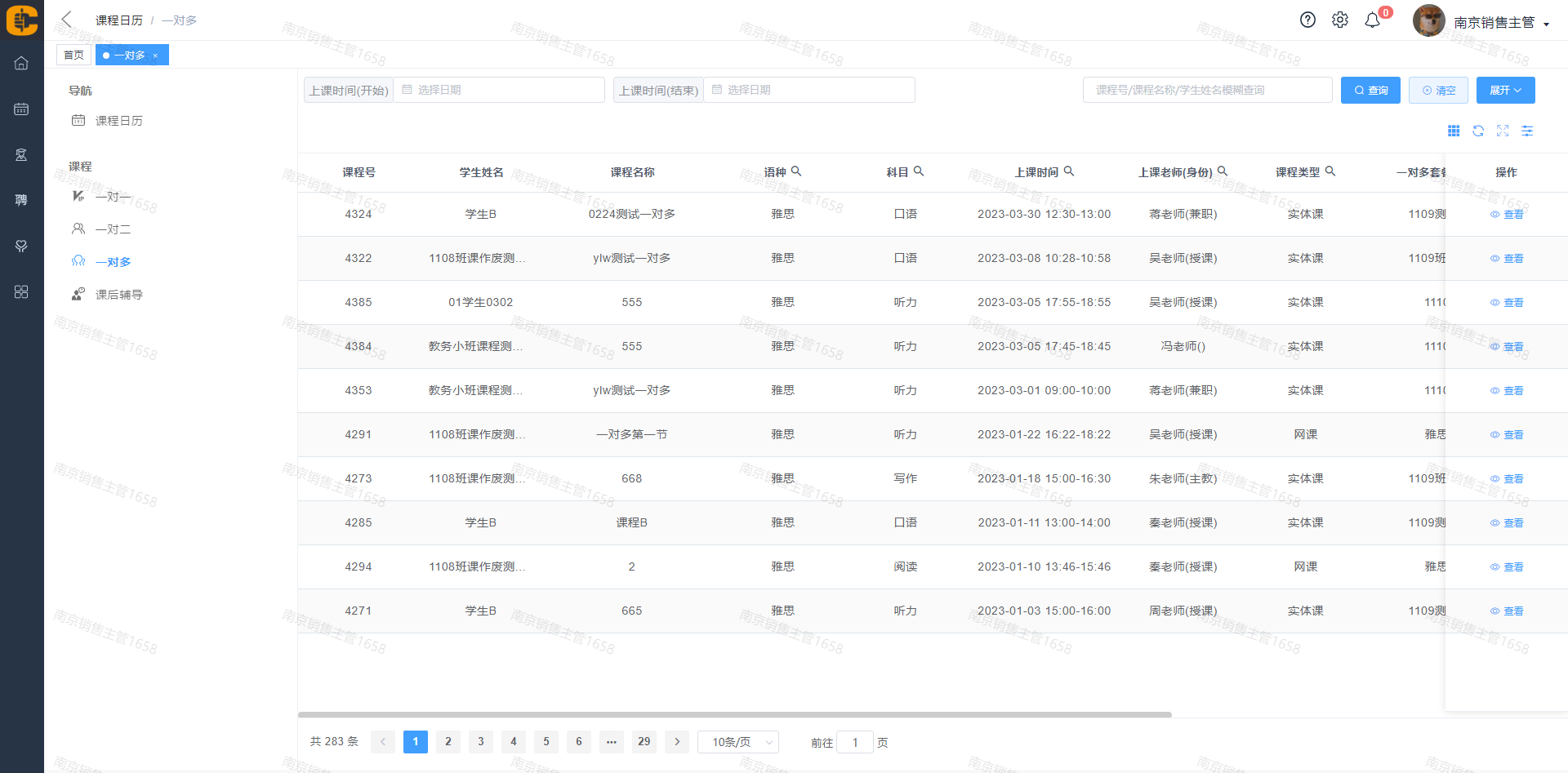The width and height of the screenshot is (1568, 773).
Task: Toggle fullscreen table view icon
Action: [1503, 131]
